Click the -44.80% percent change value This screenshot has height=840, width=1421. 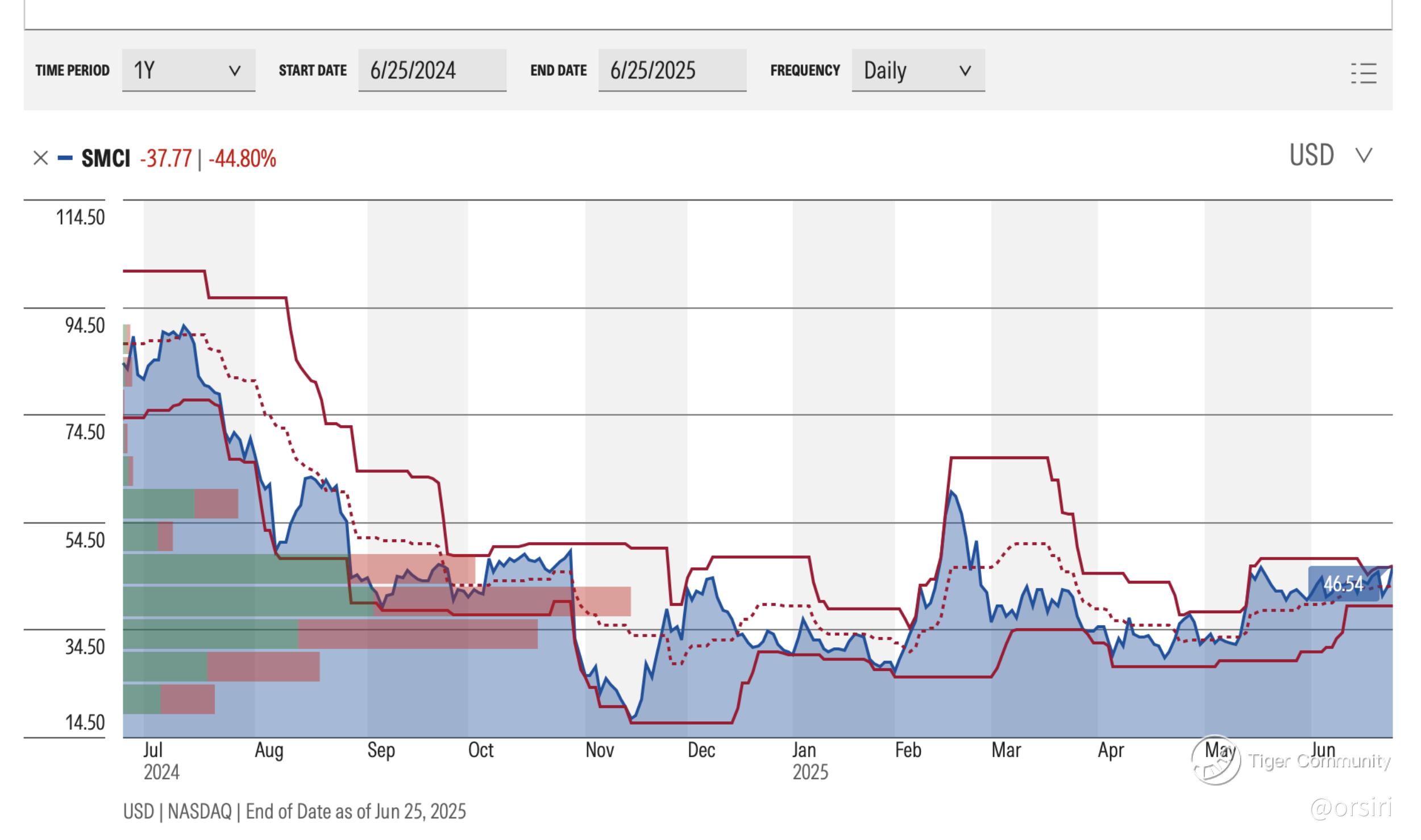coord(242,159)
